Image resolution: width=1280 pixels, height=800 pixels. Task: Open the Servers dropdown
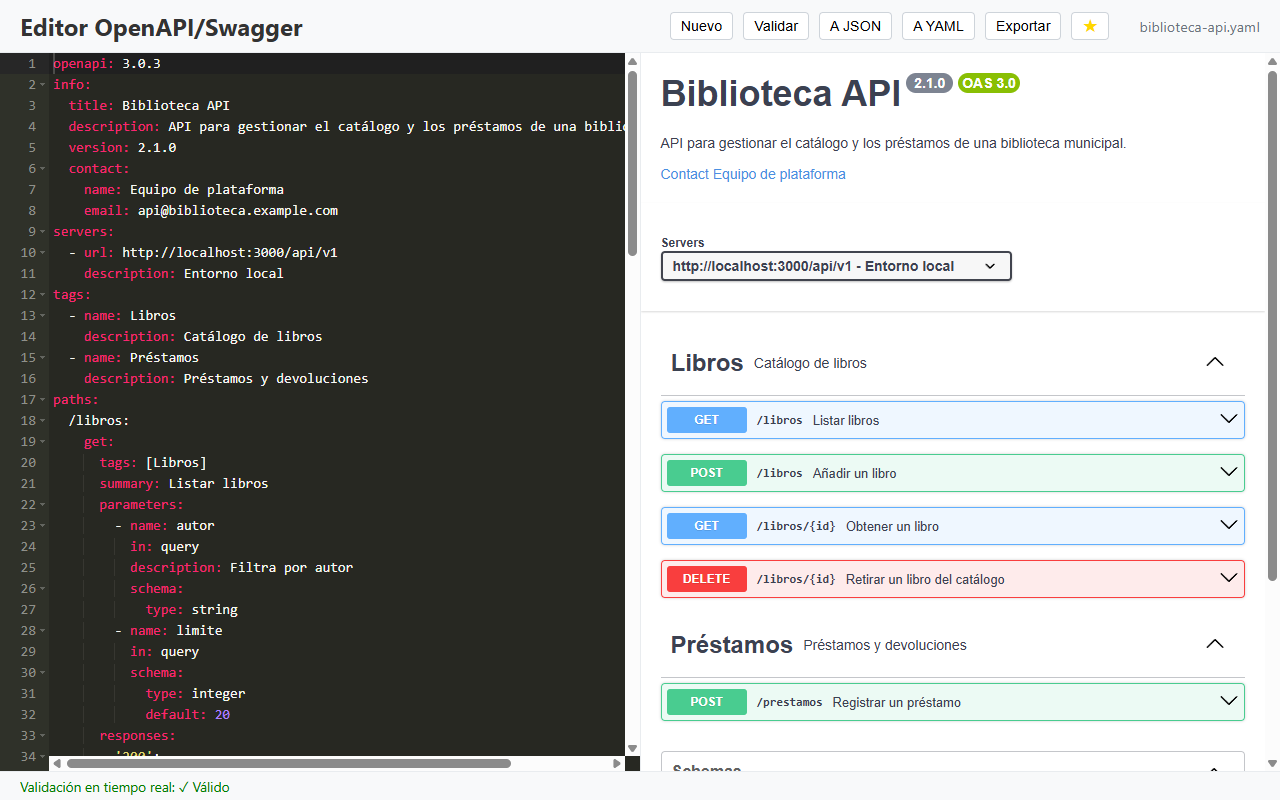pyautogui.click(x=836, y=266)
